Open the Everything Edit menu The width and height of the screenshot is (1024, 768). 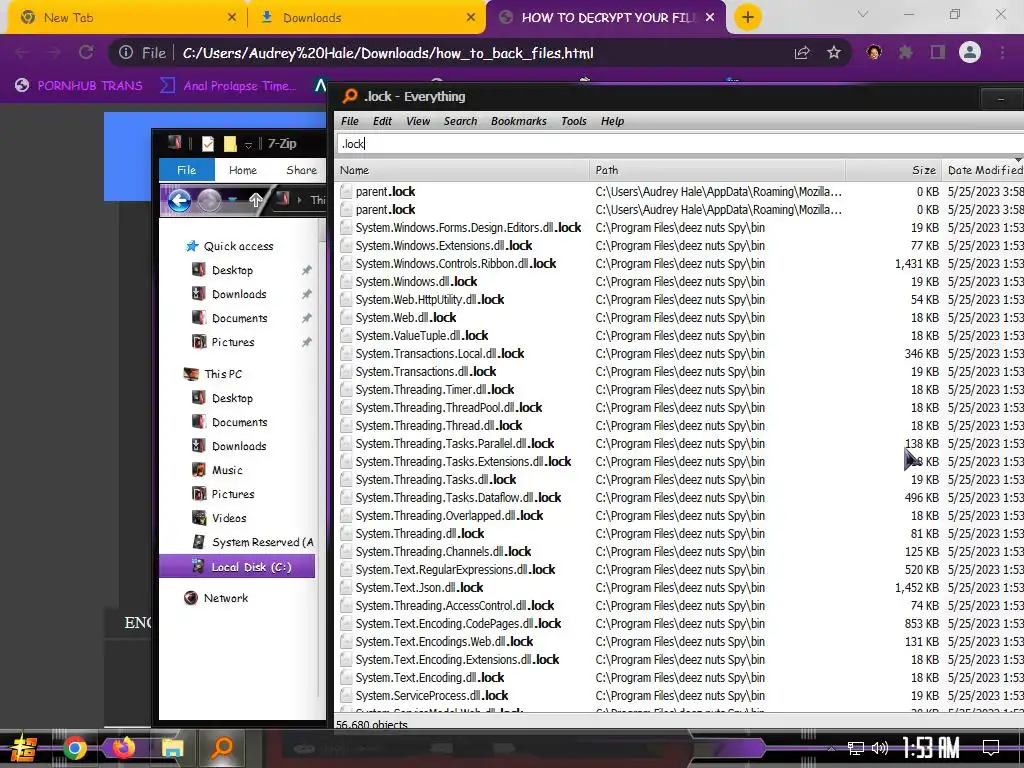382,121
